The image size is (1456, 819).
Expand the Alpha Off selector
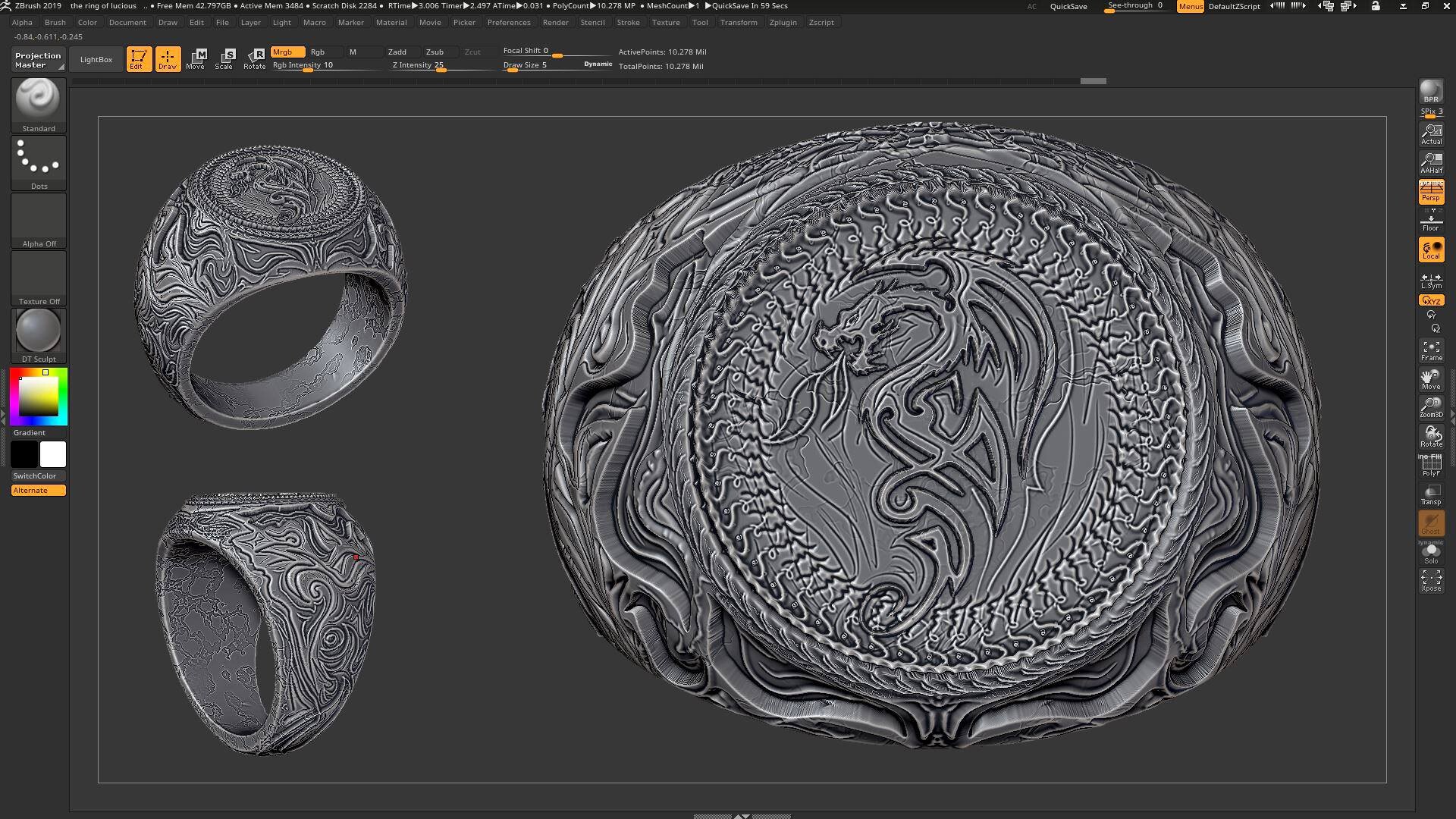[39, 221]
